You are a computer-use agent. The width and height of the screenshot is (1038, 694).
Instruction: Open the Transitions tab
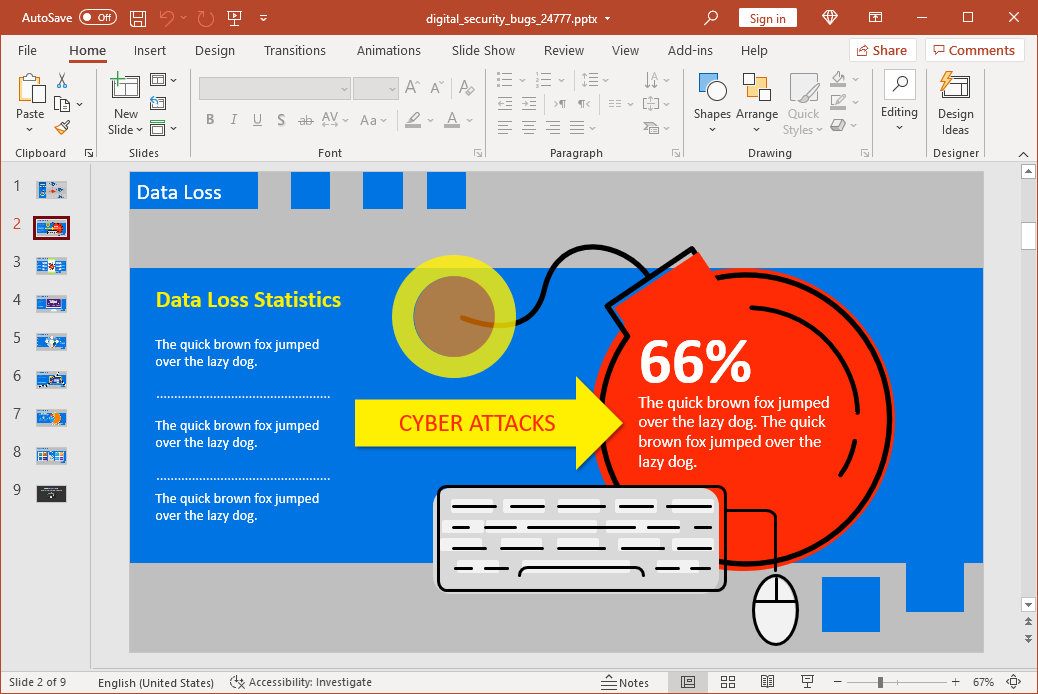[x=294, y=50]
